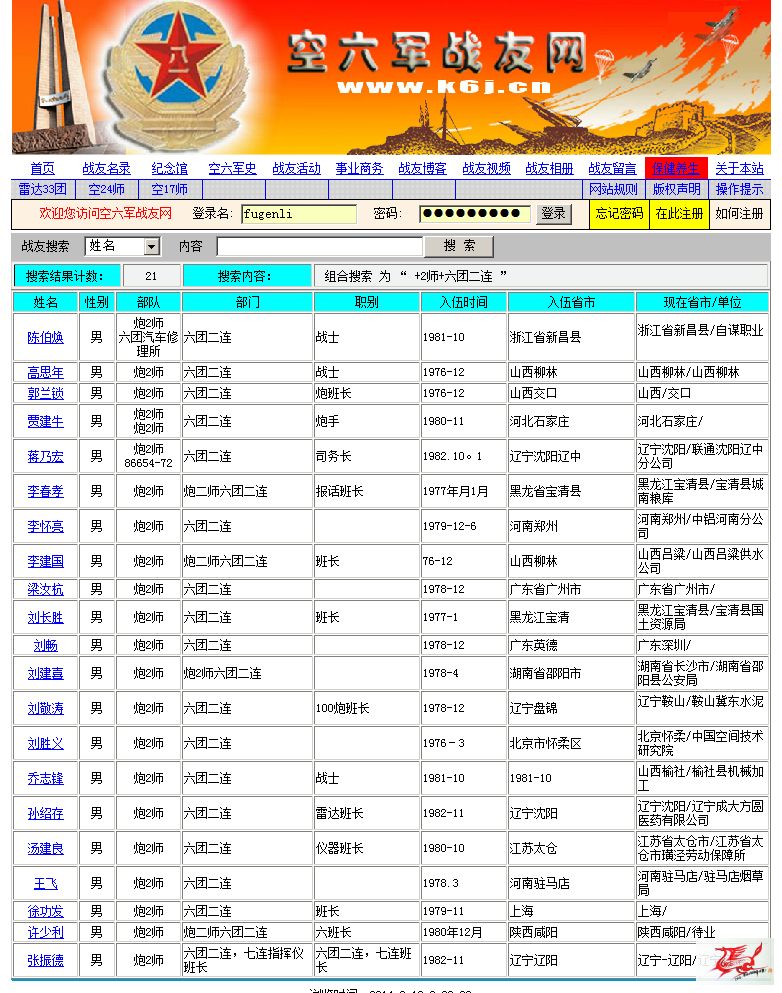Image resolution: width=782 pixels, height=993 pixels.
Task: Go to 纪念馆 page
Action: [170, 168]
